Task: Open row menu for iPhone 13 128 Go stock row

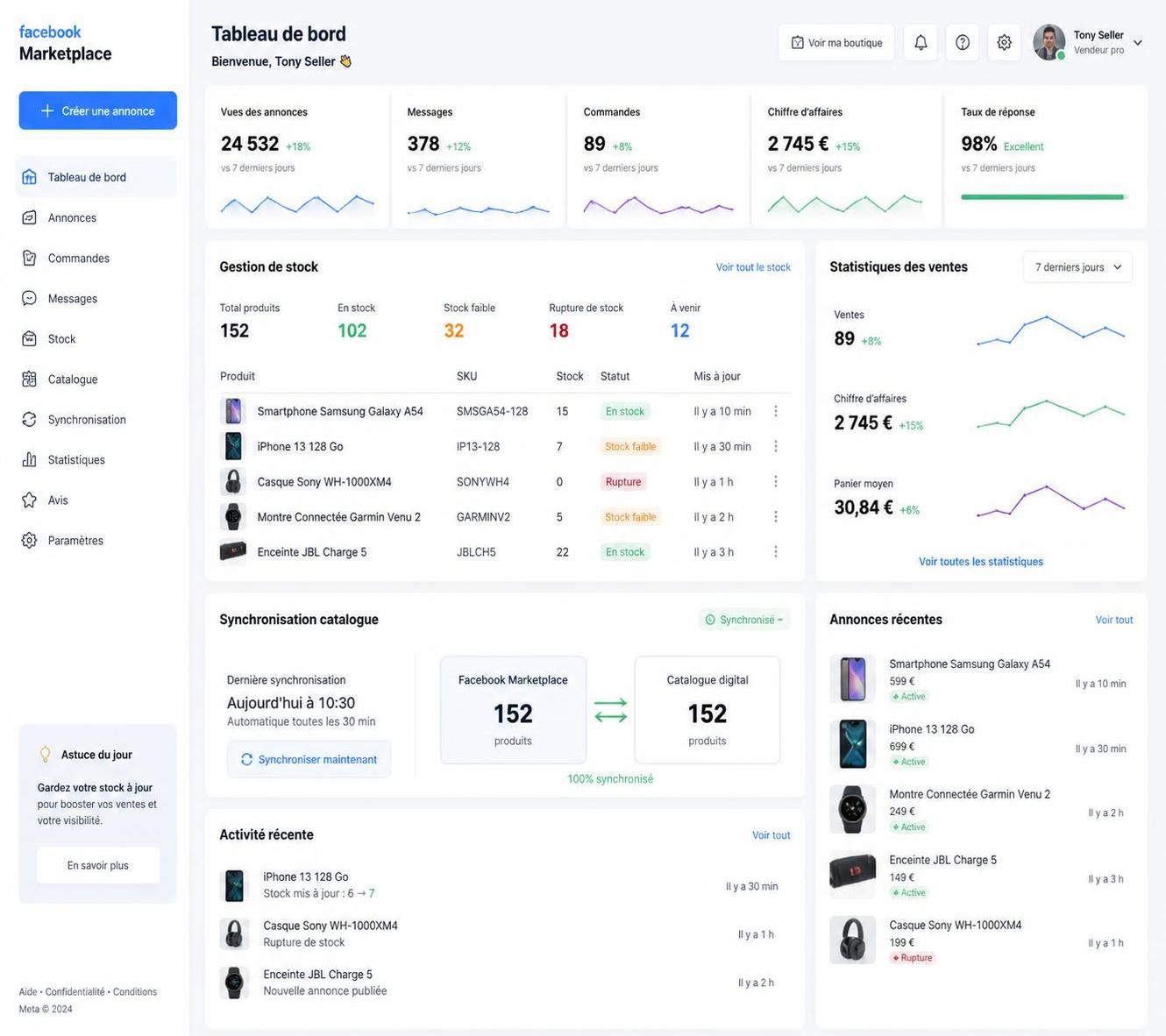Action: [x=775, y=446]
